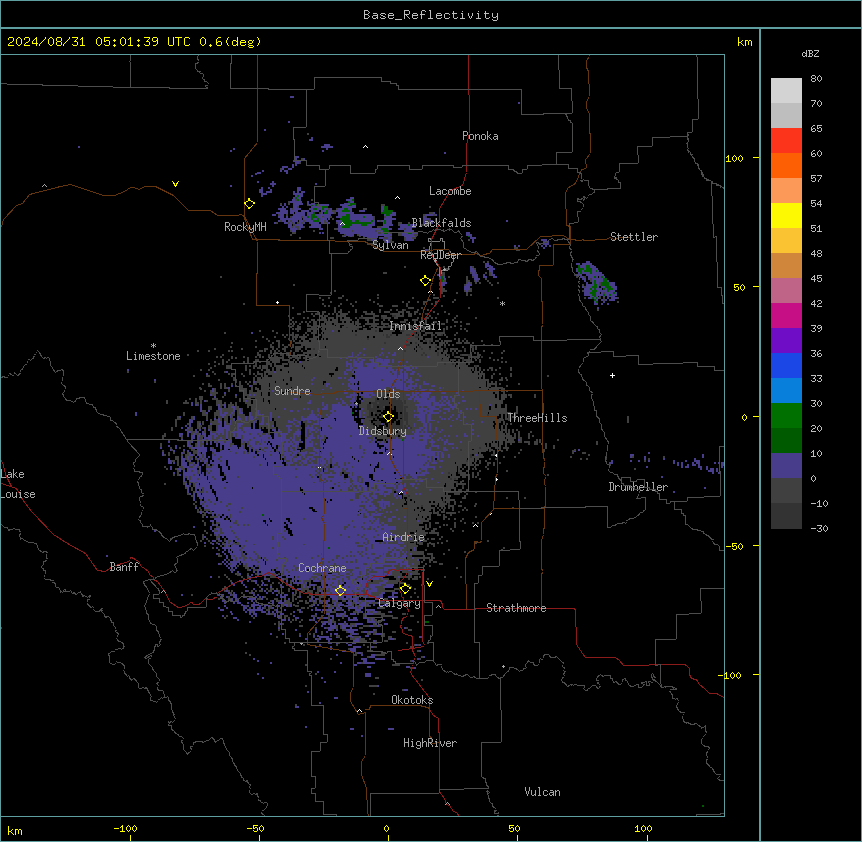Viewport: 862px width, 842px height.
Task: Click the ThreeHills town label
Action: click(x=537, y=418)
